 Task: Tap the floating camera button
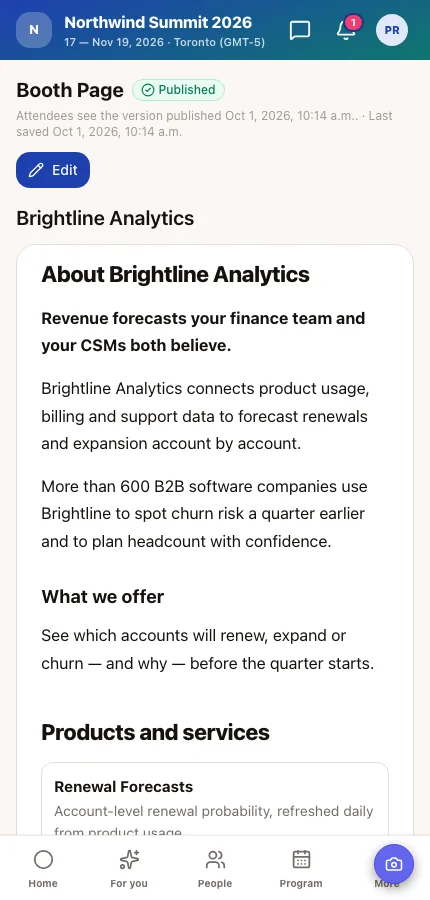(x=394, y=864)
